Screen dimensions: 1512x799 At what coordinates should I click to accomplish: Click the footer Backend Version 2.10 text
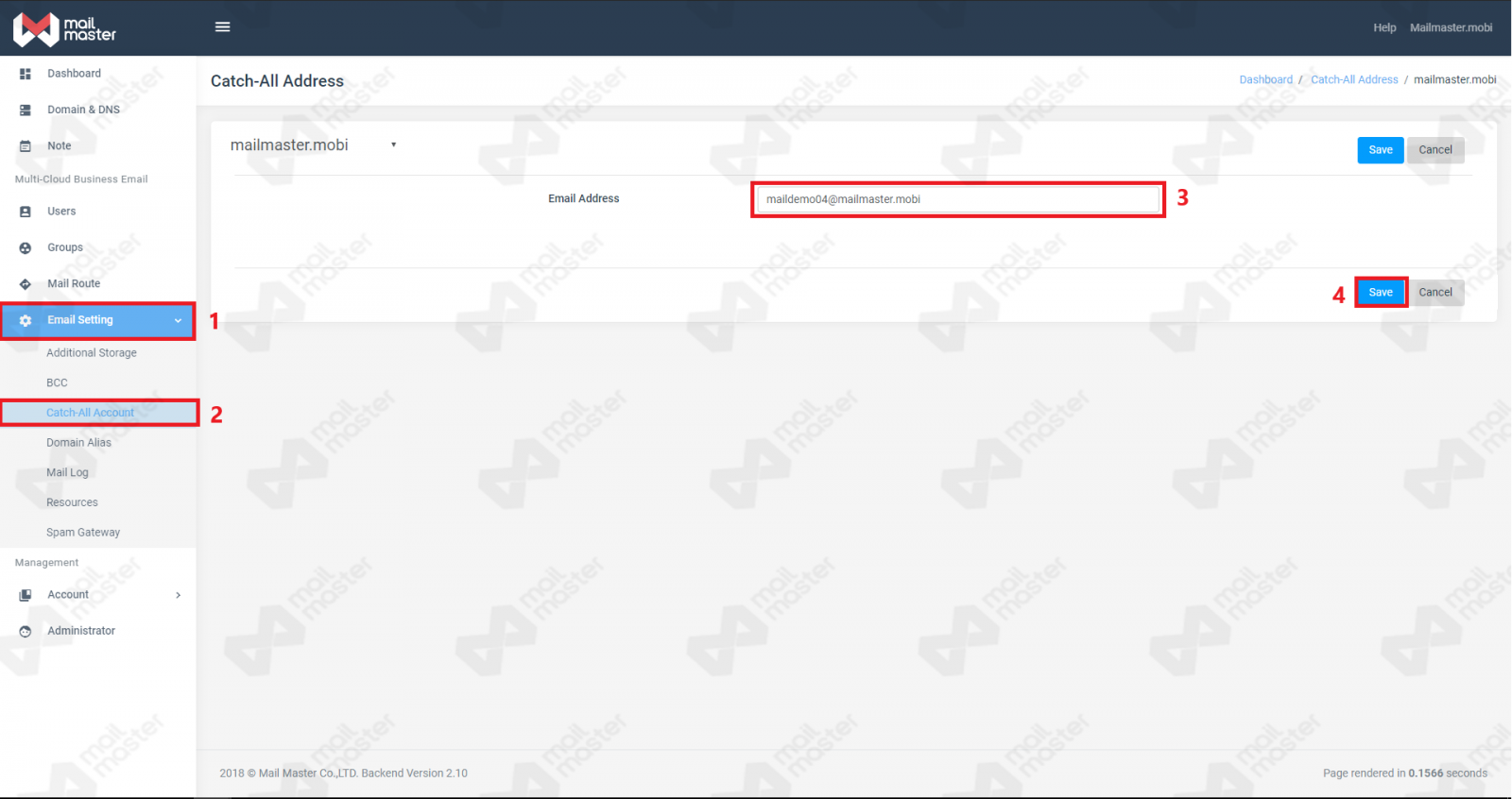(415, 773)
